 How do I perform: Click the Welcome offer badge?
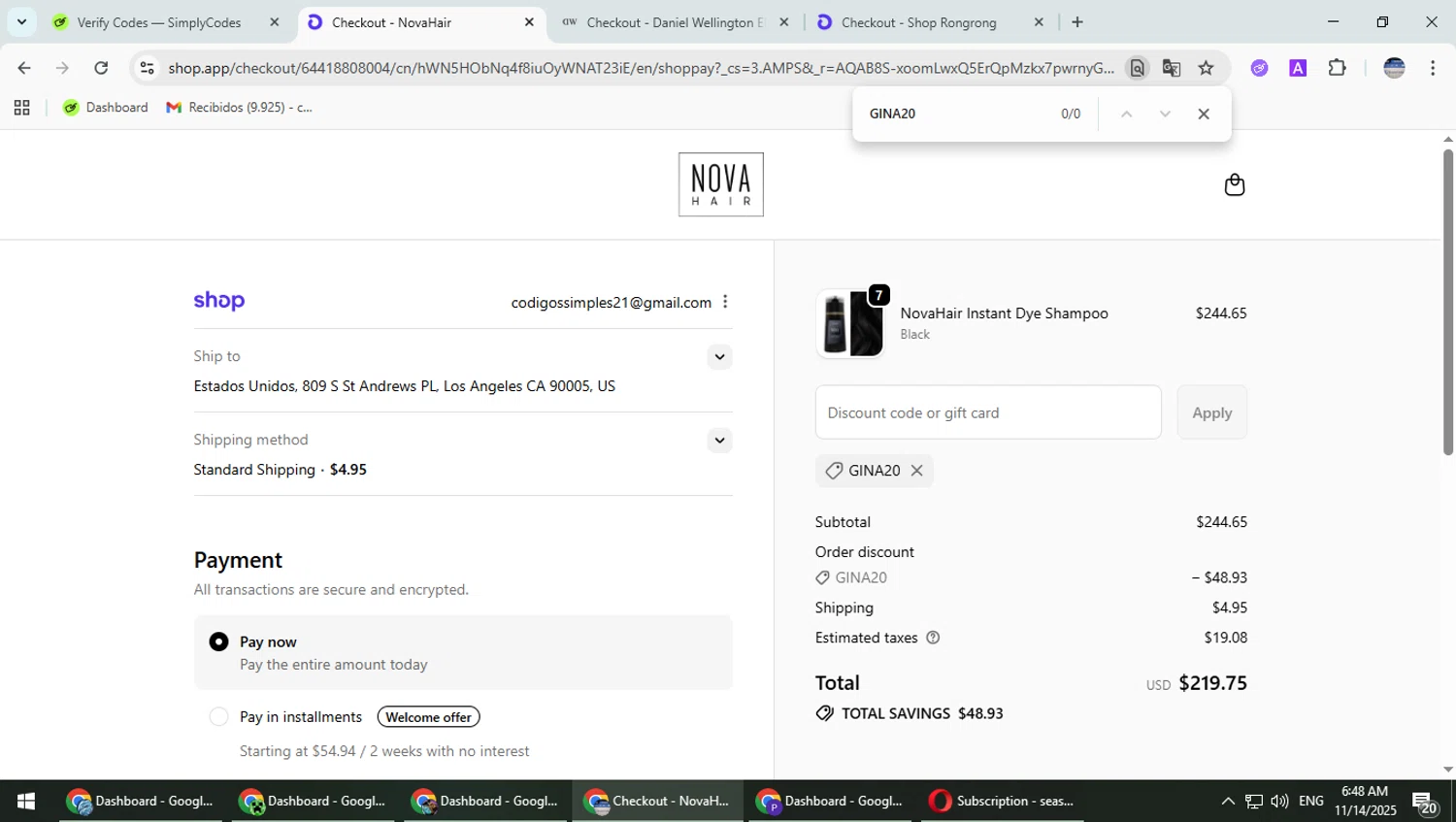click(x=428, y=717)
